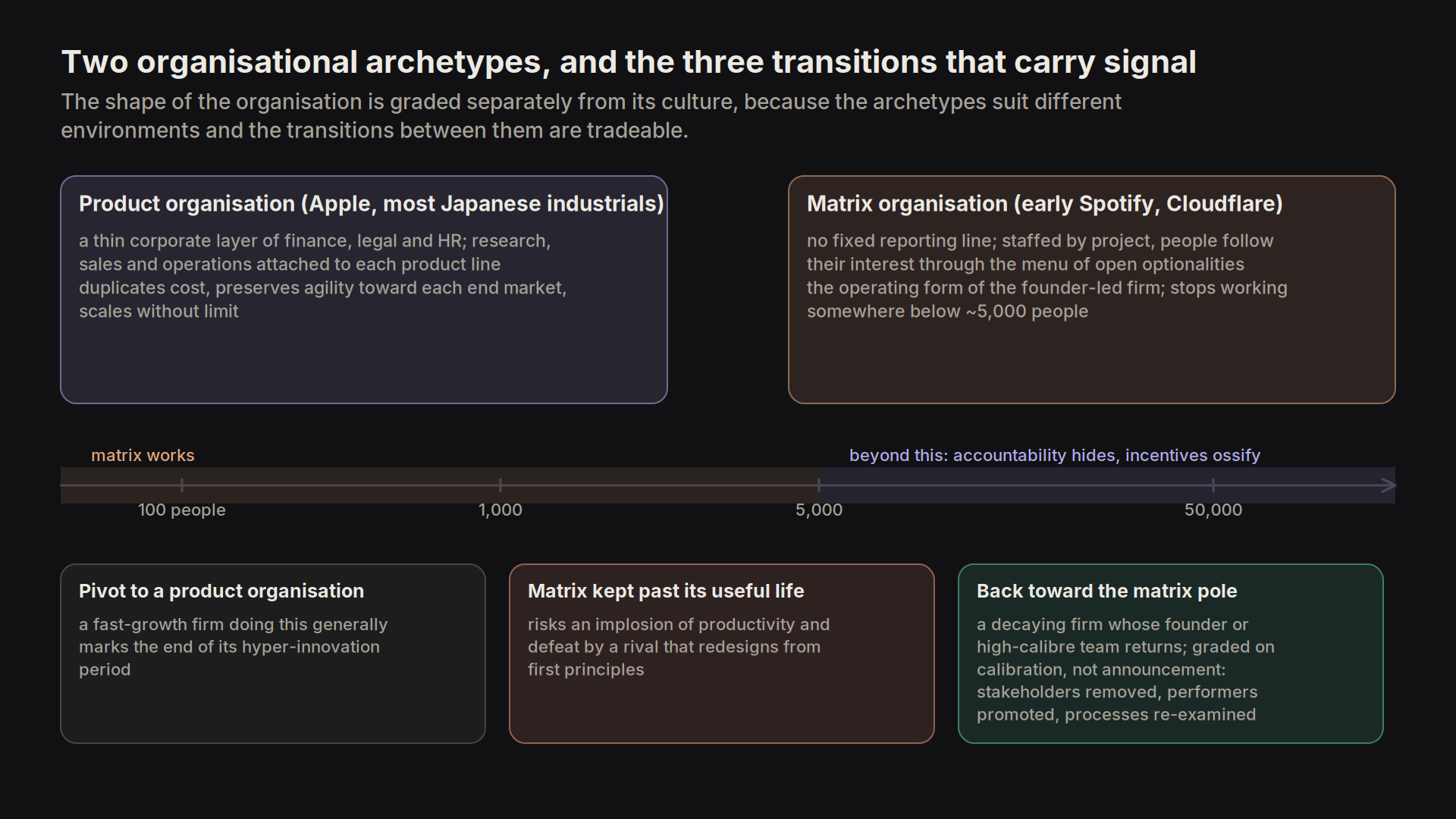Image resolution: width=1456 pixels, height=819 pixels.
Task: Select 'a fast-growth firm doing this generally' text
Action: click(x=234, y=625)
